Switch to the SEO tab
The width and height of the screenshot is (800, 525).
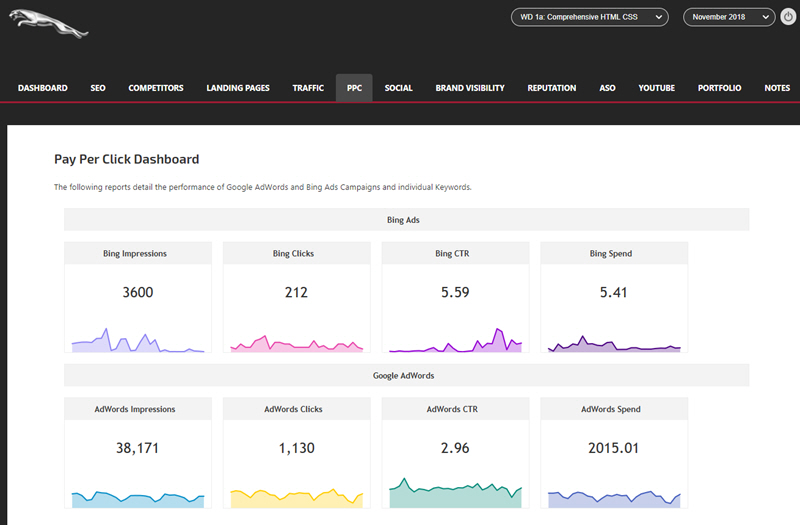pos(98,88)
